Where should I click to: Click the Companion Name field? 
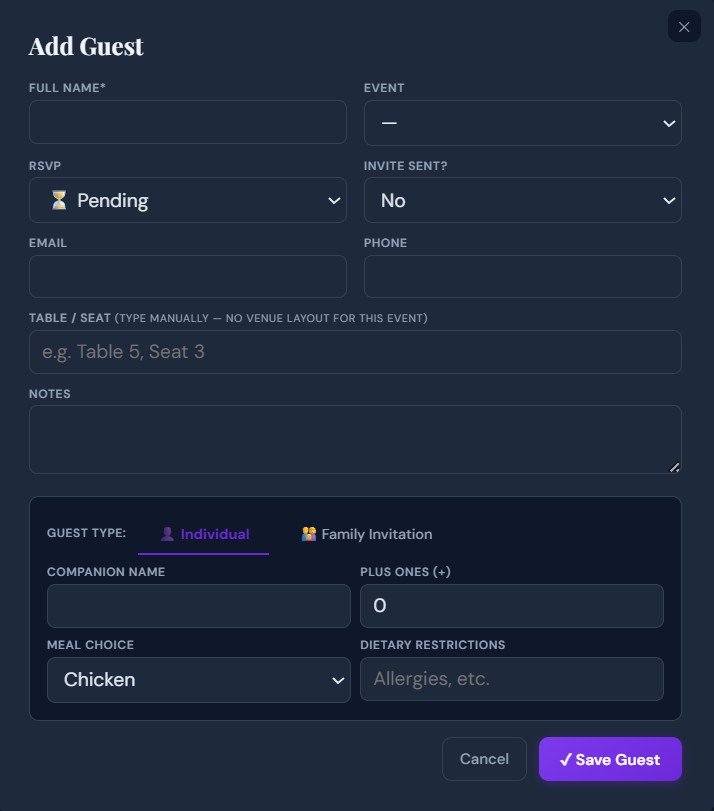coord(198,606)
